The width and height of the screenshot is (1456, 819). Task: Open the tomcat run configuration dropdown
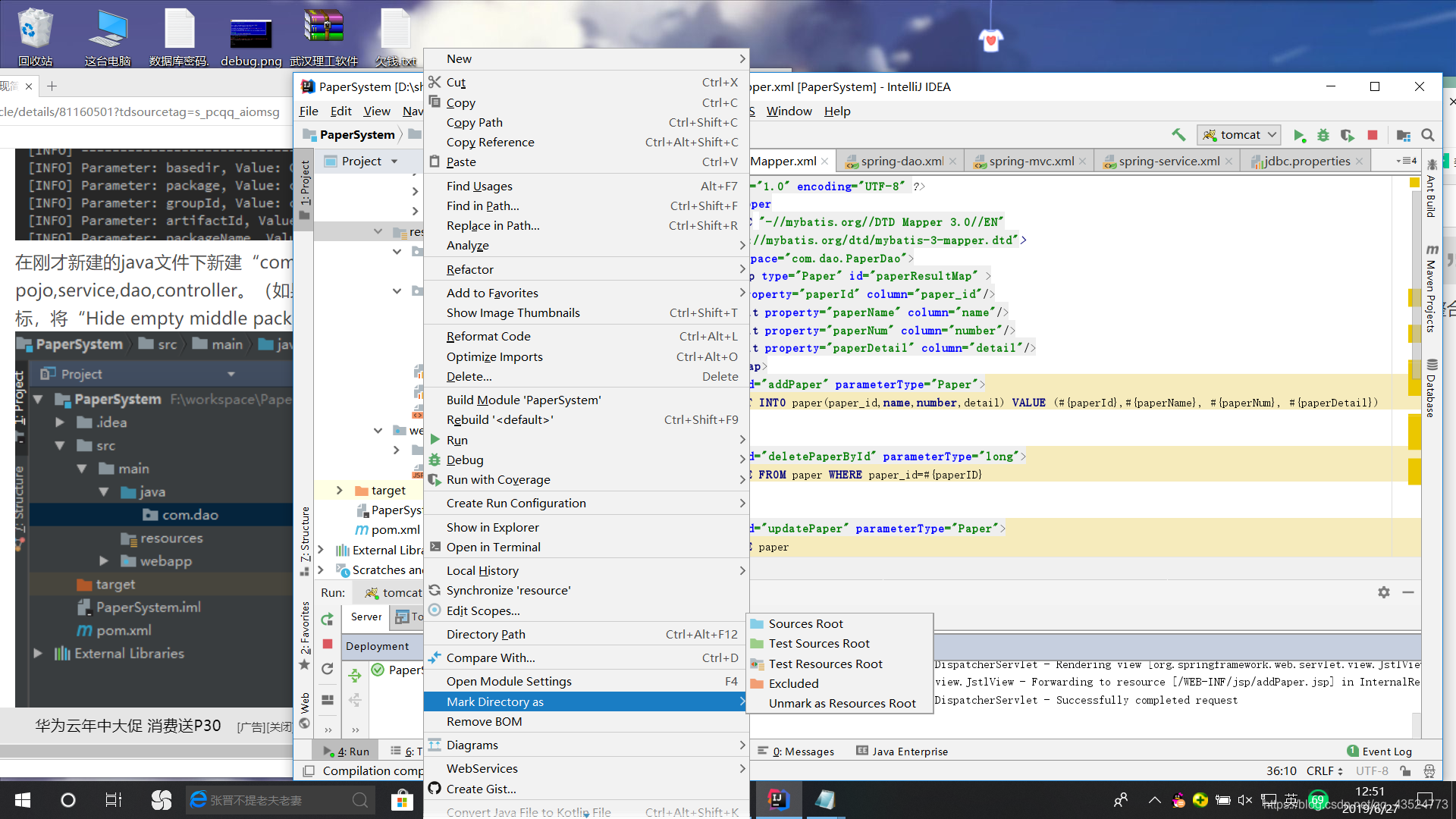click(1239, 135)
